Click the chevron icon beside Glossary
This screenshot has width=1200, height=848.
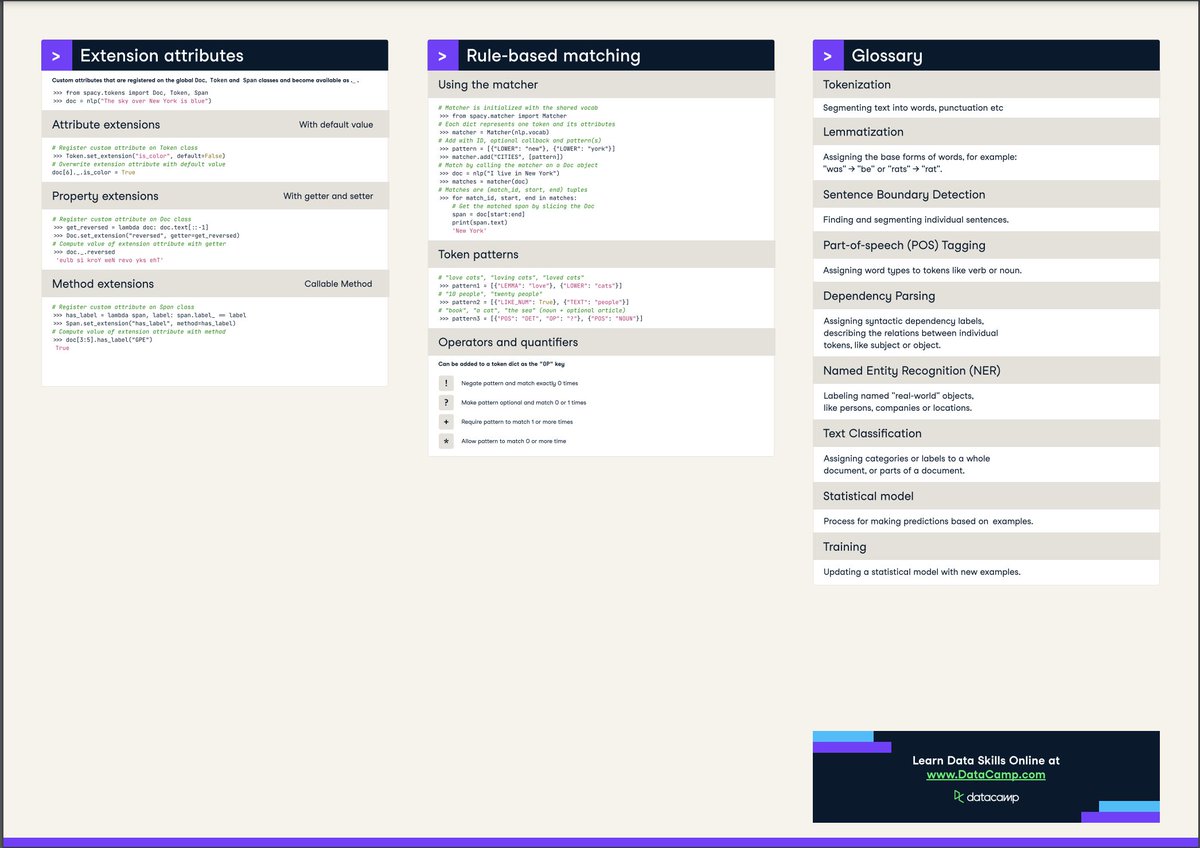pos(827,55)
